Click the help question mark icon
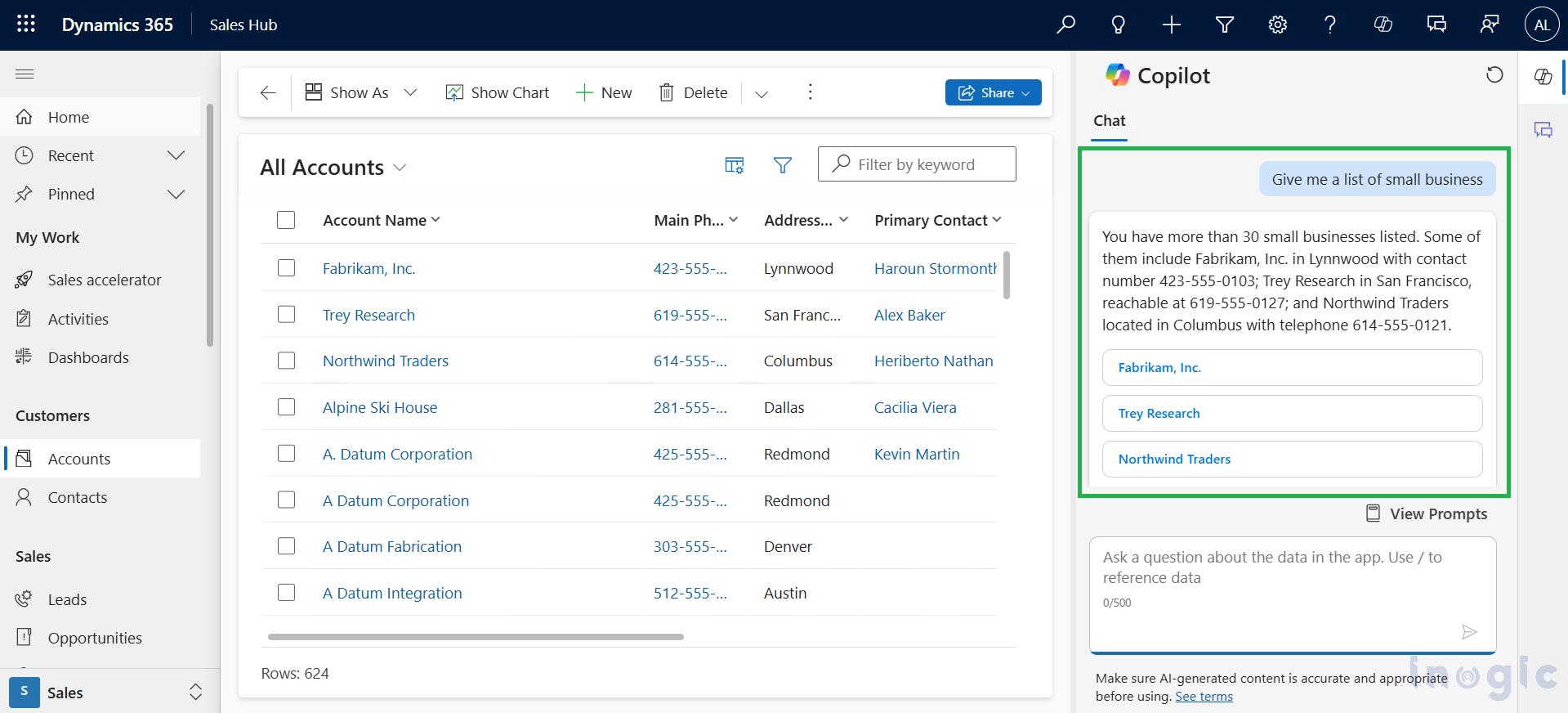 coord(1330,25)
